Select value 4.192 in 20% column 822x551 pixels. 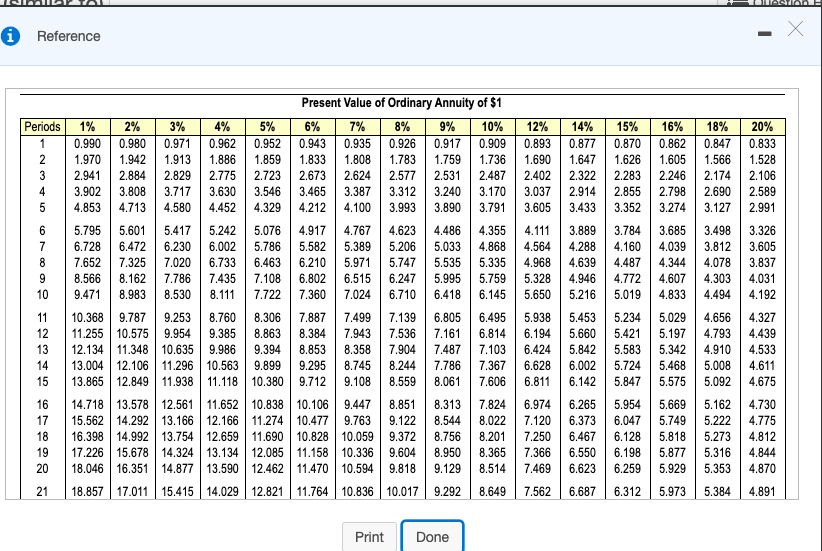pyautogui.click(x=762, y=295)
